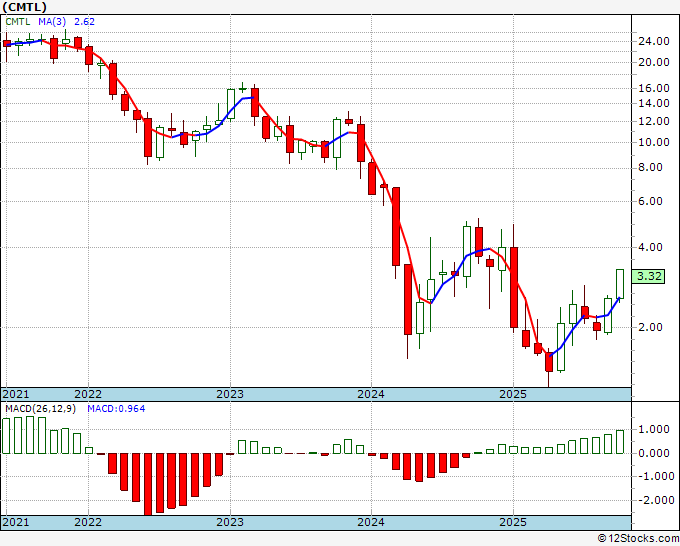The image size is (680, 546).
Task: Click the 10.00 price axis label
Action: pyautogui.click(x=654, y=143)
